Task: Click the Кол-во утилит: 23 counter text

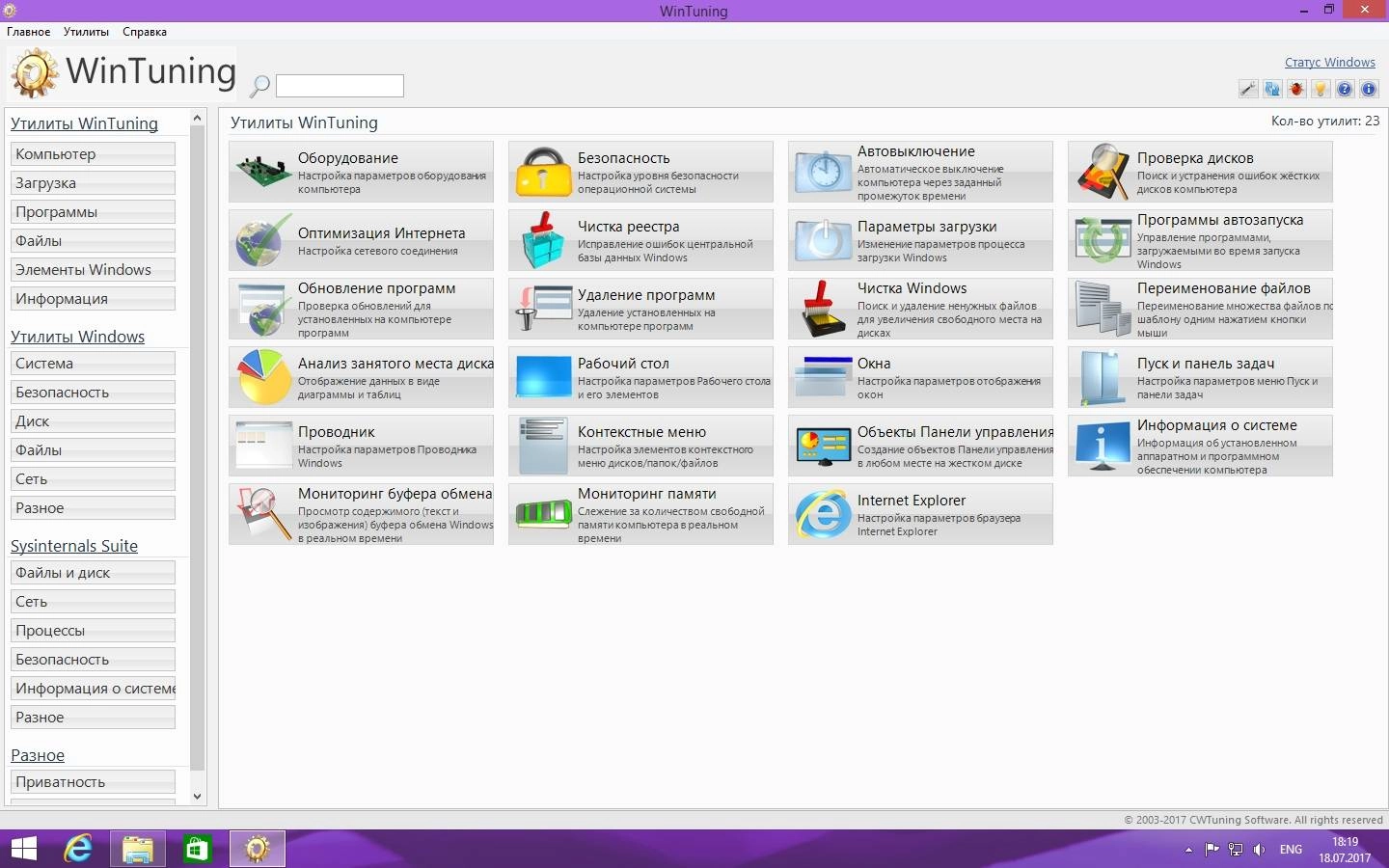Action: [1325, 122]
